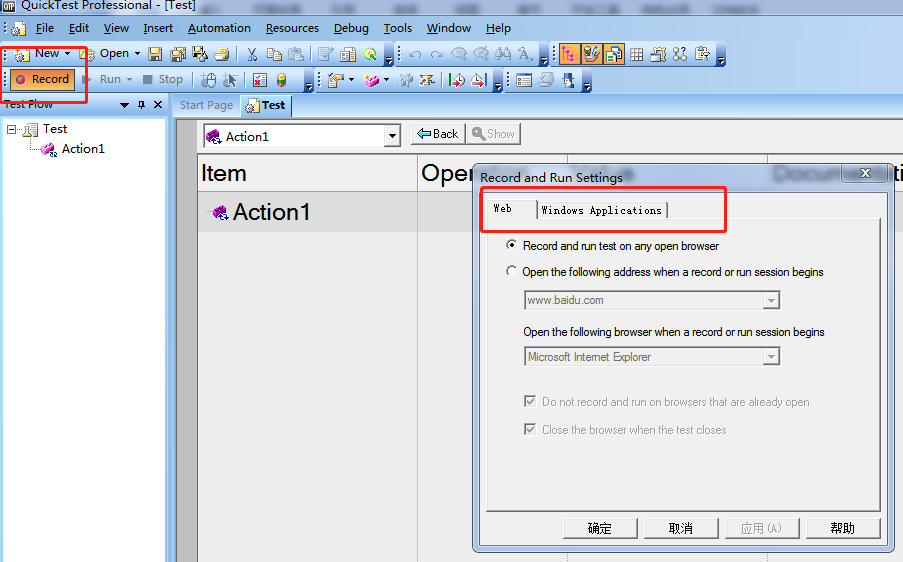Open the Debug menu
Viewport: 903px width, 562px height.
[x=351, y=28]
